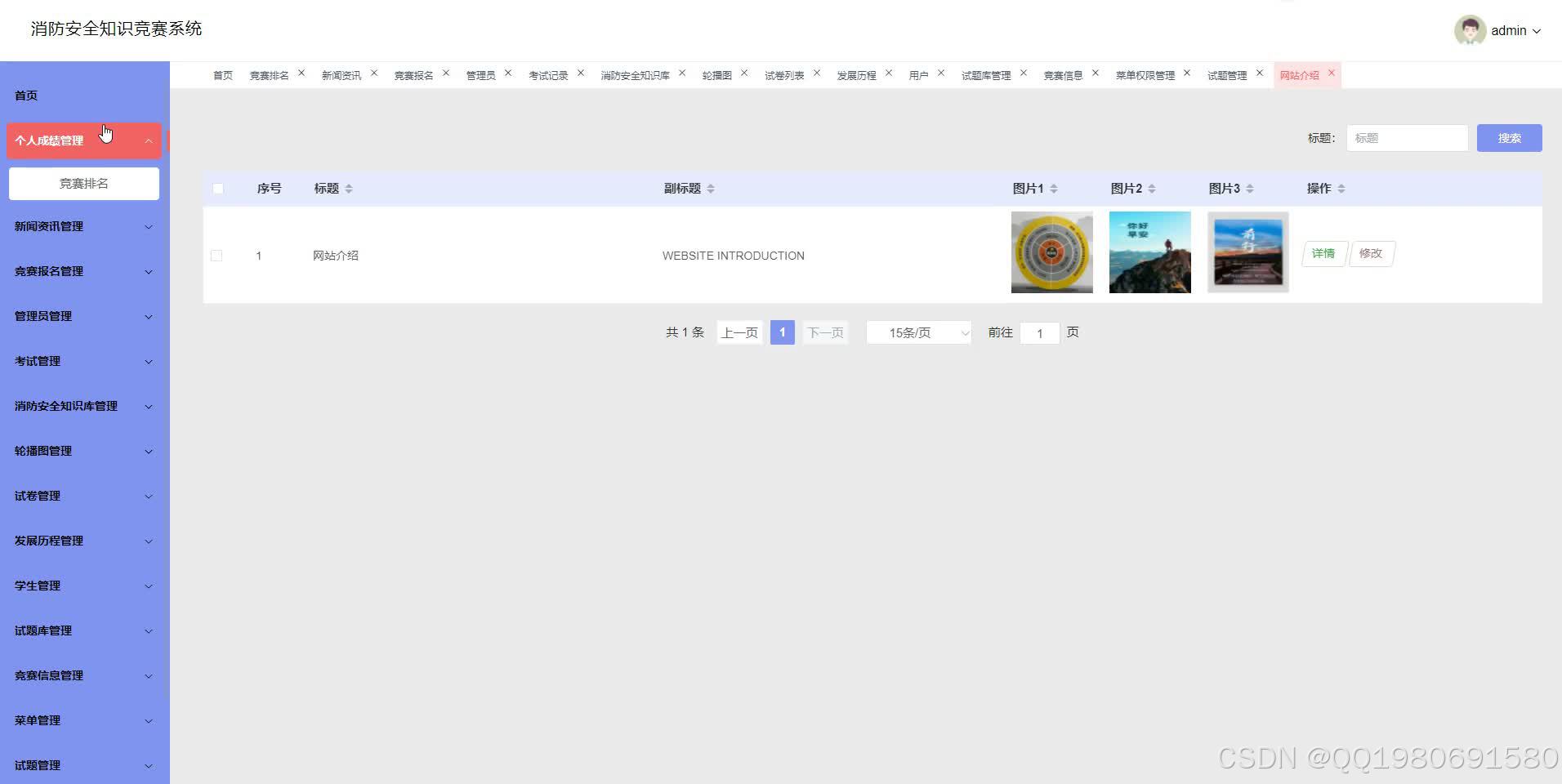This screenshot has width=1562, height=784.
Task: Open the 15条/页 page size dropdown
Action: tap(918, 332)
